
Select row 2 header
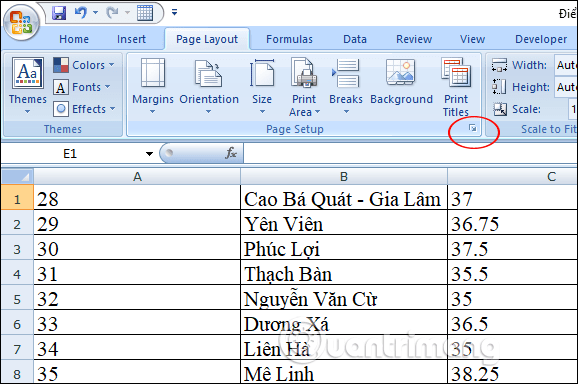click(x=17, y=223)
